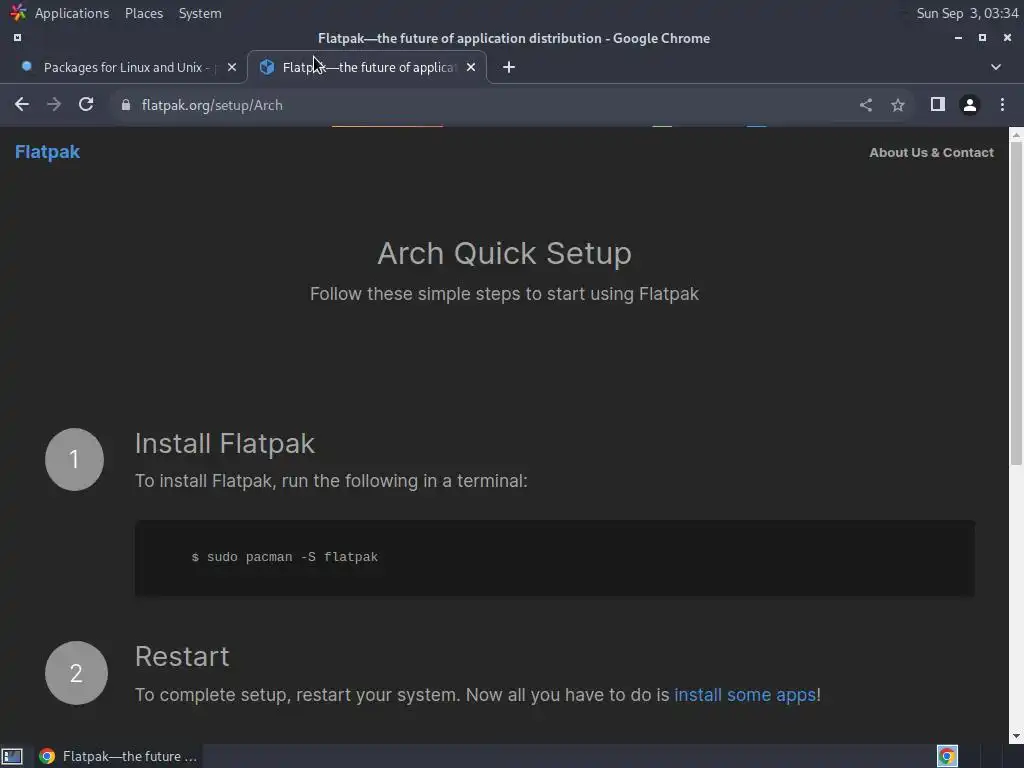Share this page using share icon
This screenshot has height=768, width=1024.
click(866, 104)
